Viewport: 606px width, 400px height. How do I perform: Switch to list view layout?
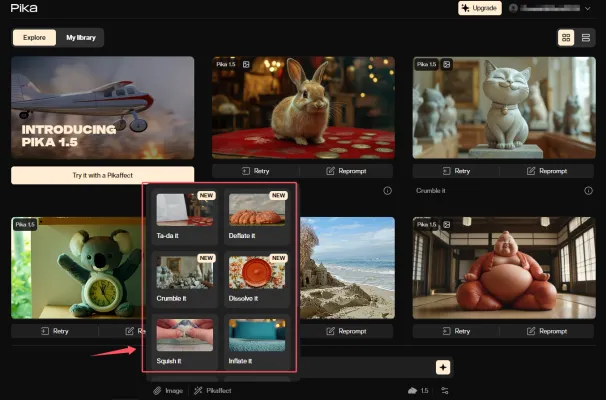pos(585,37)
